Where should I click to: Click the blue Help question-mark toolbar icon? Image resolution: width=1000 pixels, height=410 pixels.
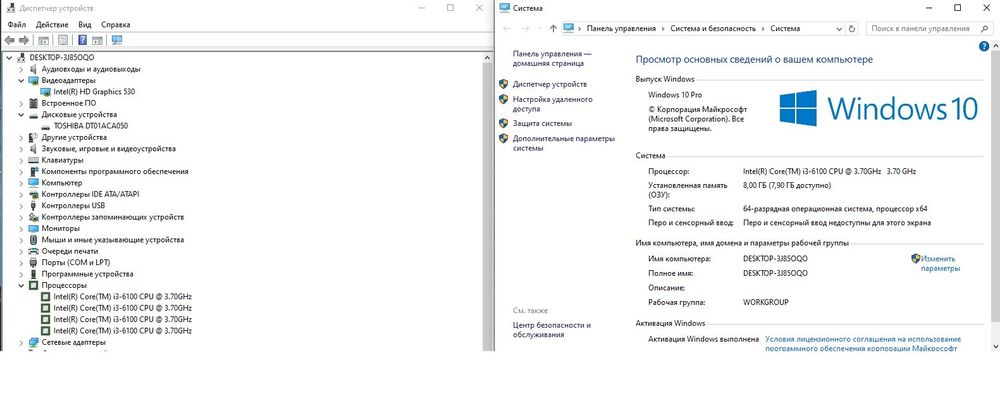[82, 40]
